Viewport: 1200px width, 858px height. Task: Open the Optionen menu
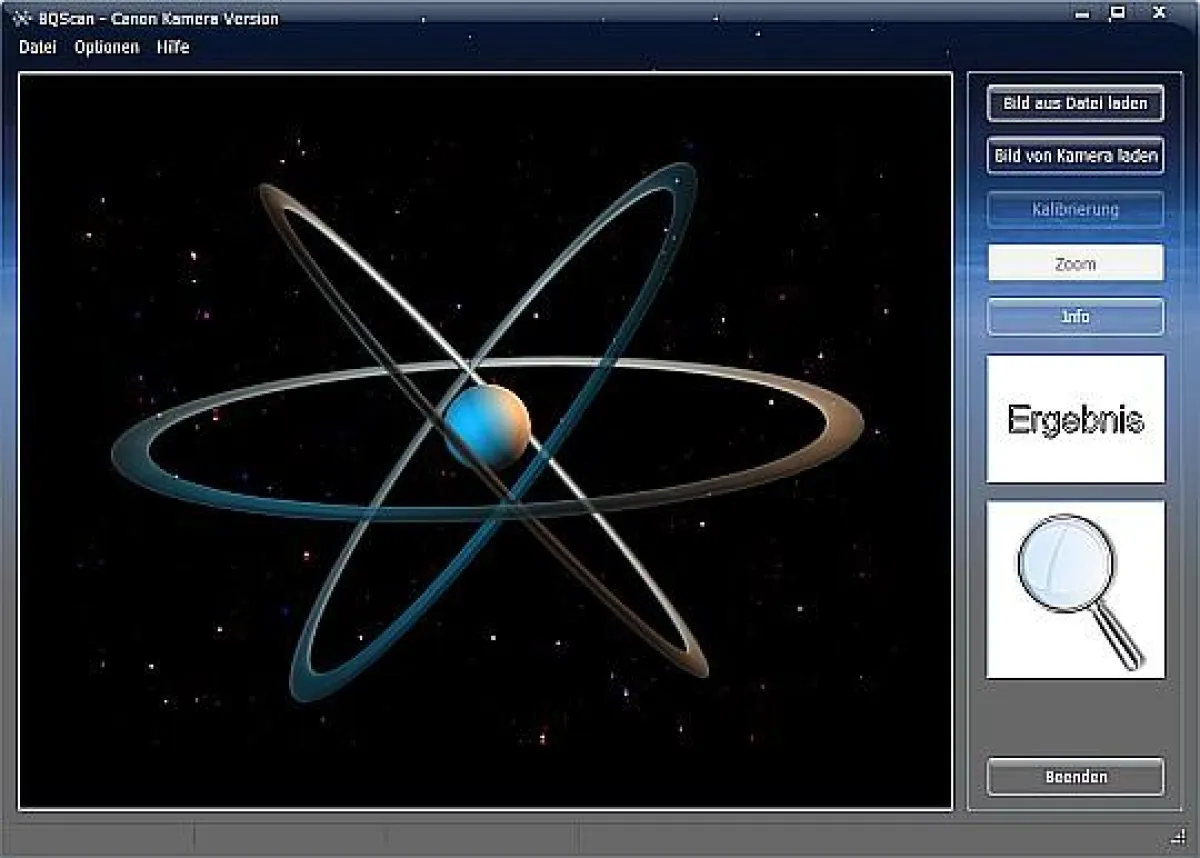(x=105, y=47)
